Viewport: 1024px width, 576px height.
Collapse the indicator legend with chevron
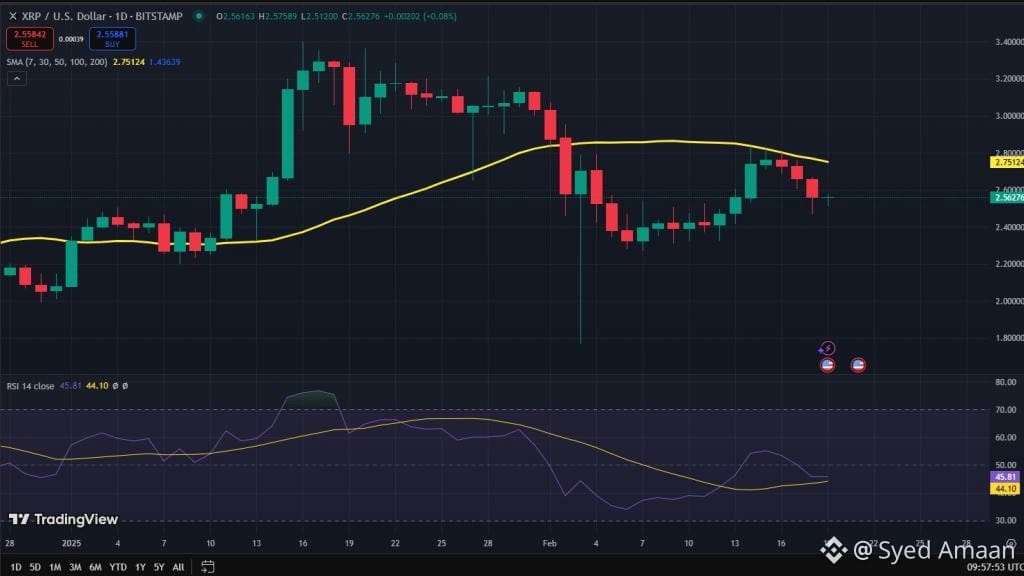click(16, 78)
